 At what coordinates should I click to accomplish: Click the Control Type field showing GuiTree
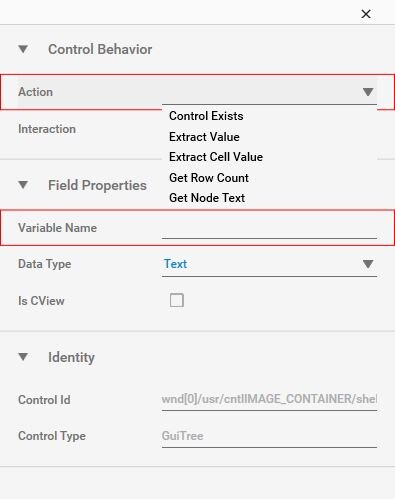tap(269, 436)
